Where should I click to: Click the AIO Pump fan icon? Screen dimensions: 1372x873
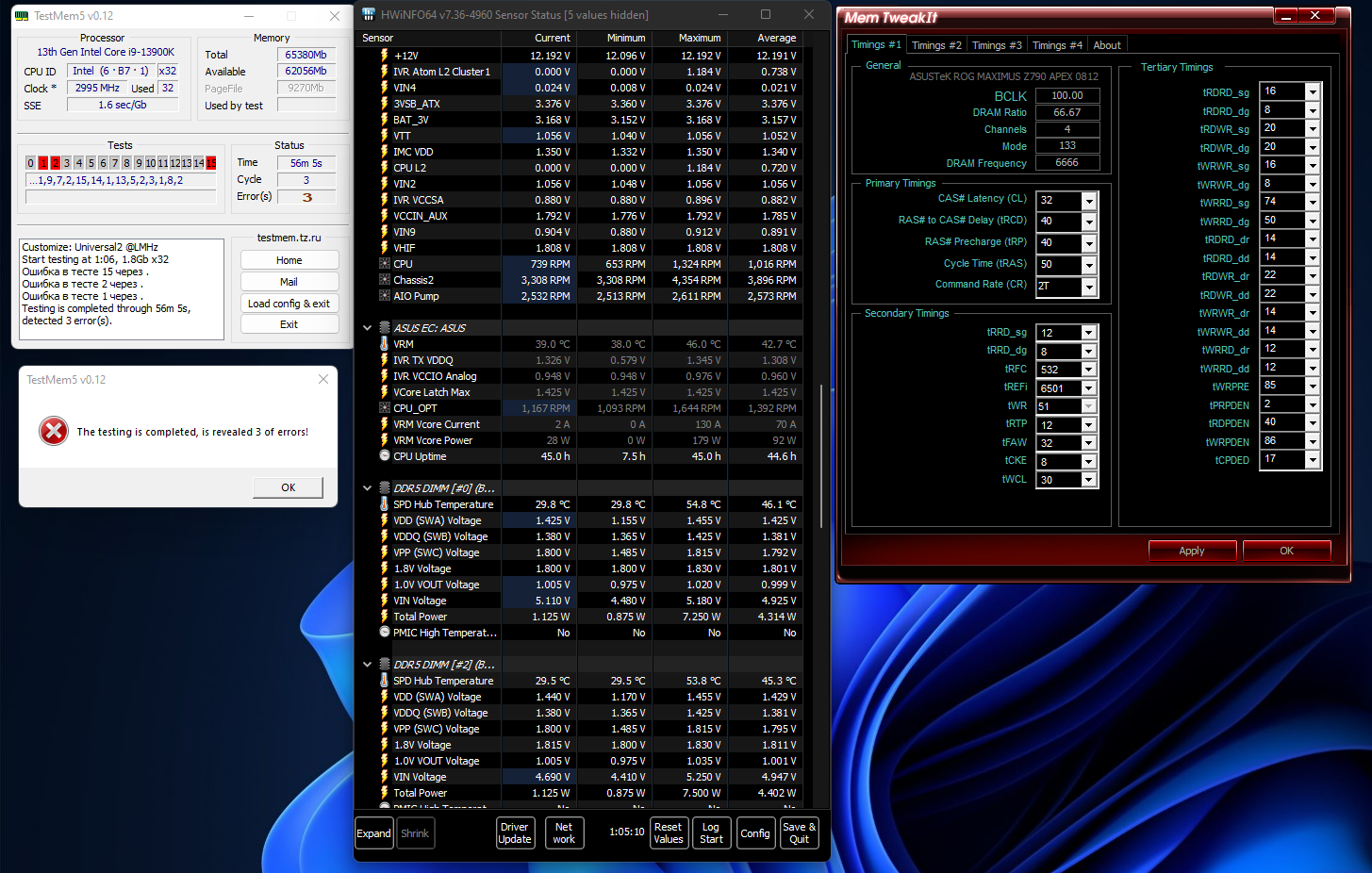[384, 296]
